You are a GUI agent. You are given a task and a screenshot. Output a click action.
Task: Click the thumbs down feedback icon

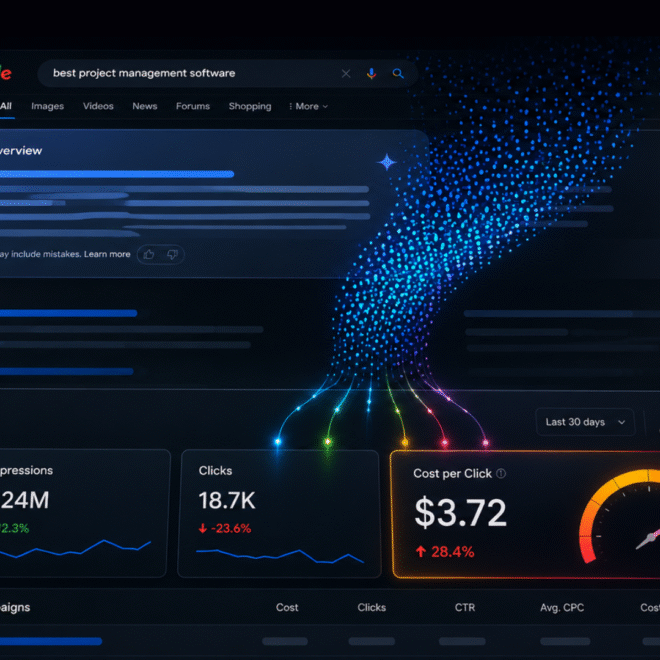tap(172, 254)
